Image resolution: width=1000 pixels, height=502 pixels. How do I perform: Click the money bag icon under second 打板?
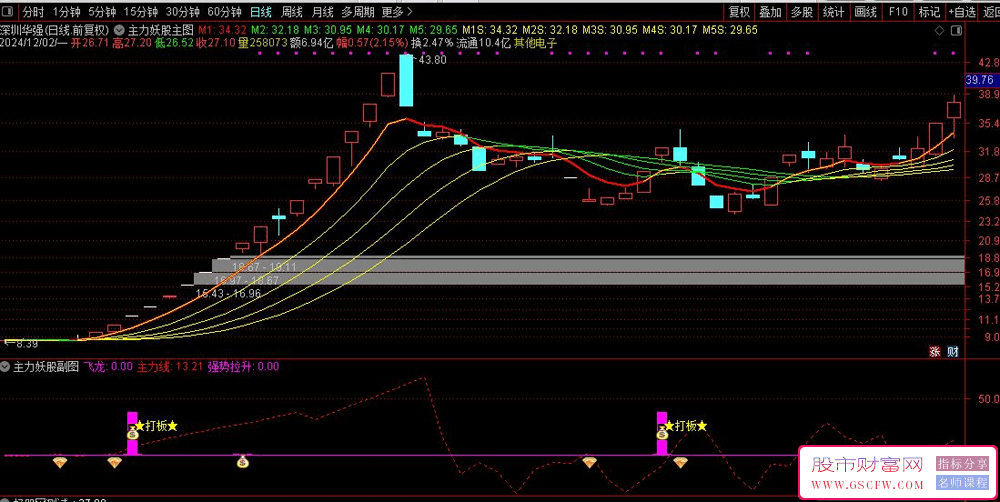click(x=662, y=433)
